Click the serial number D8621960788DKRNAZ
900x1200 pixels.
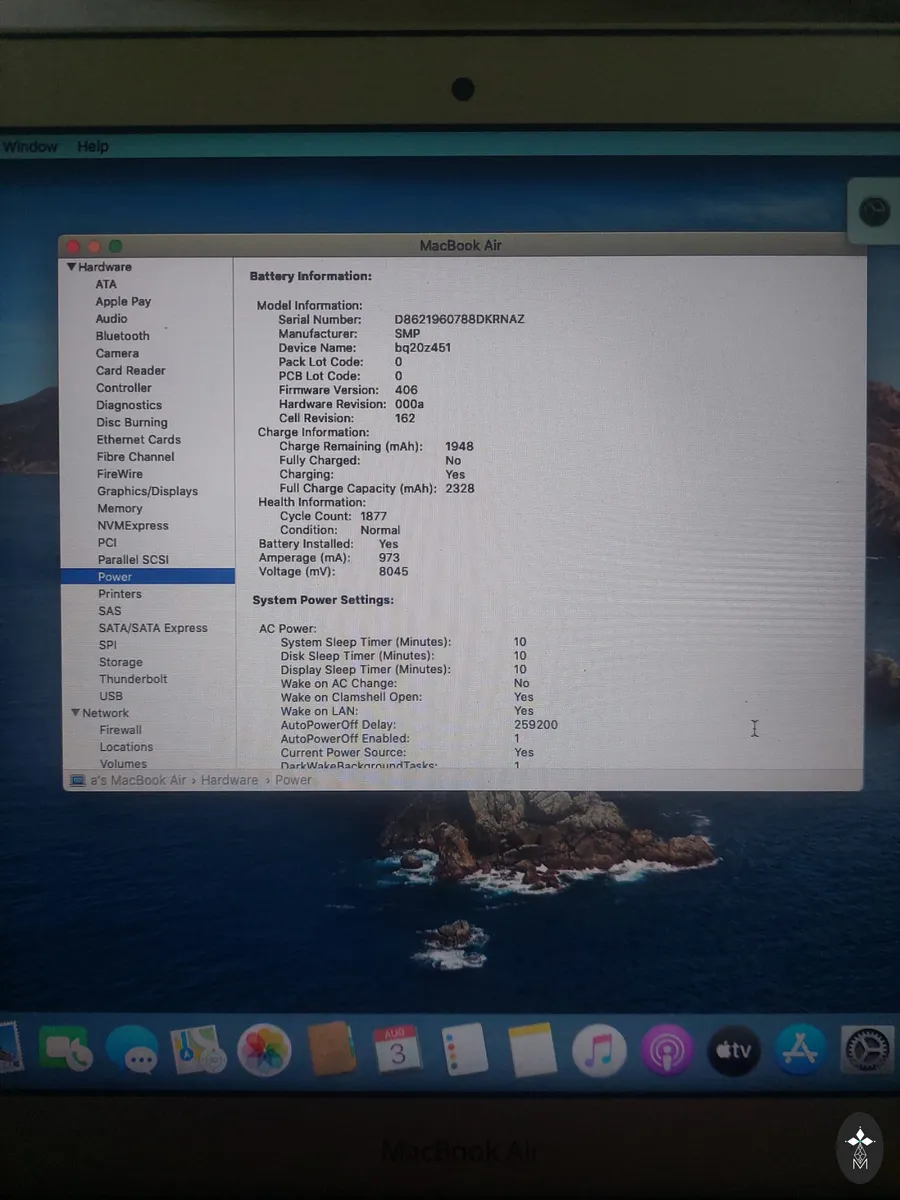459,319
